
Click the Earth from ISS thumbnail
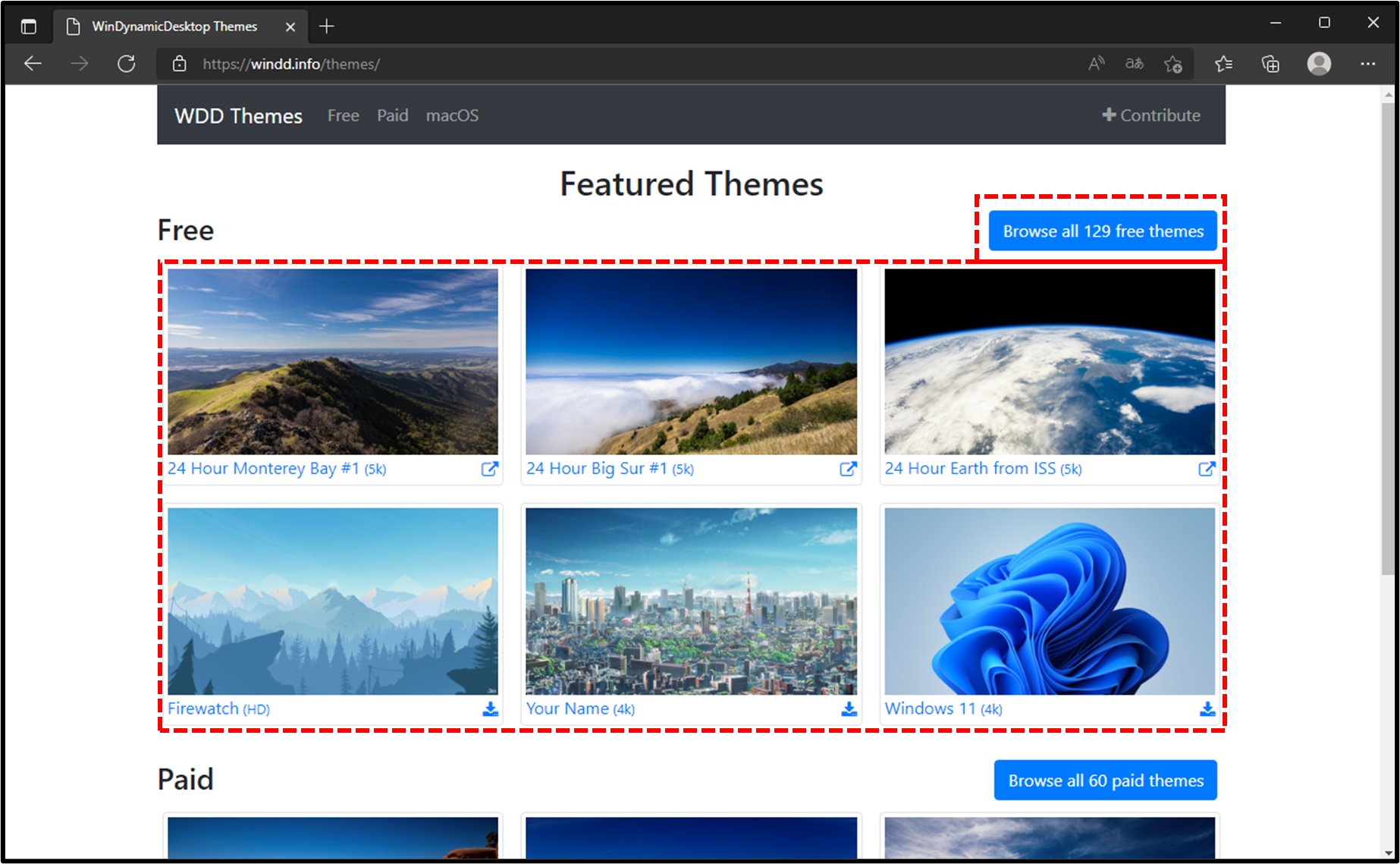pos(1050,362)
